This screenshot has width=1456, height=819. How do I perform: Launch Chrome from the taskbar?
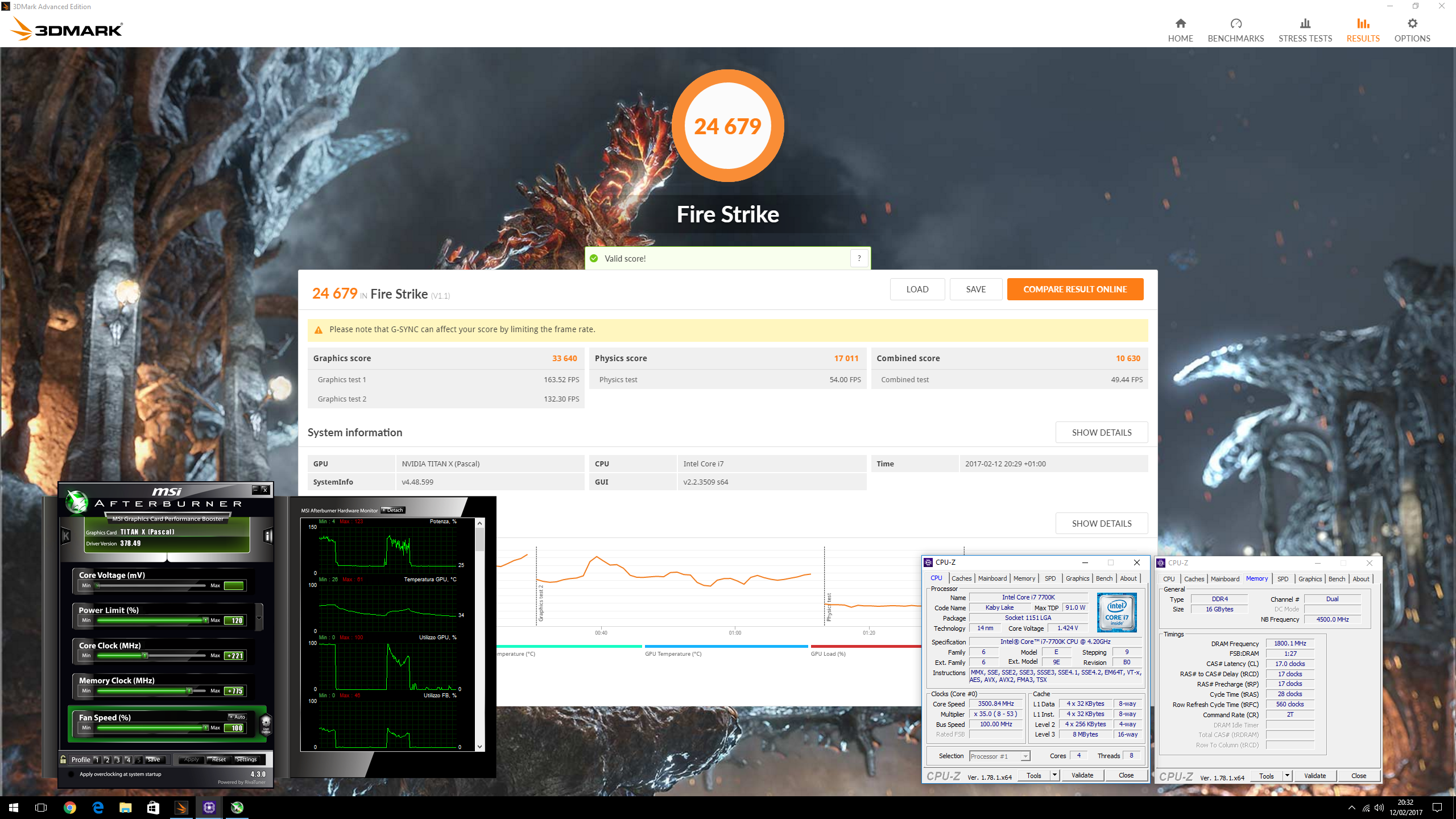click(x=69, y=807)
